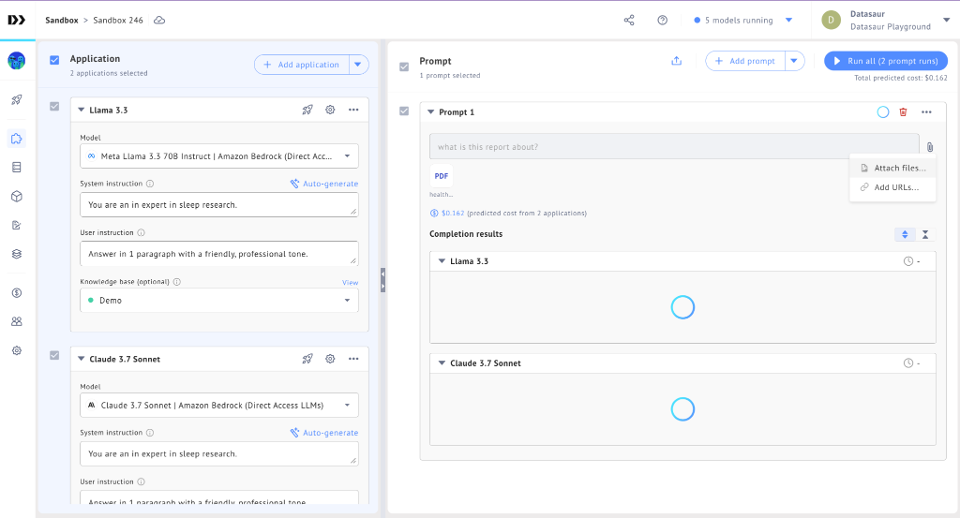Viewport: 960px width, 518px height.
Task: Deploy Claude 3.7 Sonnet with rocket icon
Action: pos(307,359)
